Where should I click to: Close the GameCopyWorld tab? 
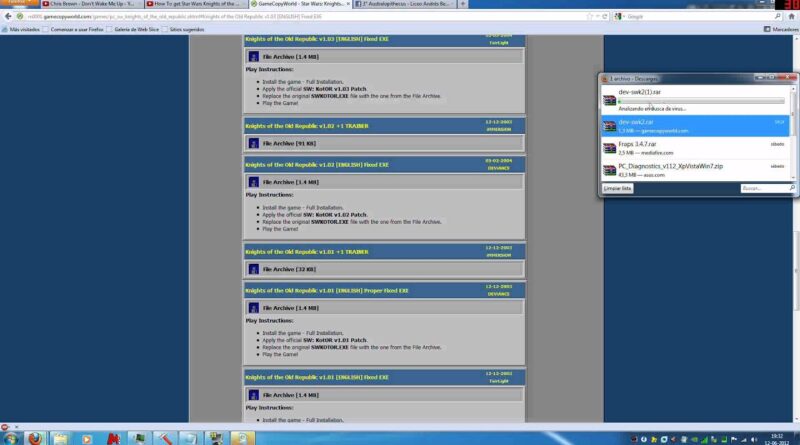click(348, 4)
